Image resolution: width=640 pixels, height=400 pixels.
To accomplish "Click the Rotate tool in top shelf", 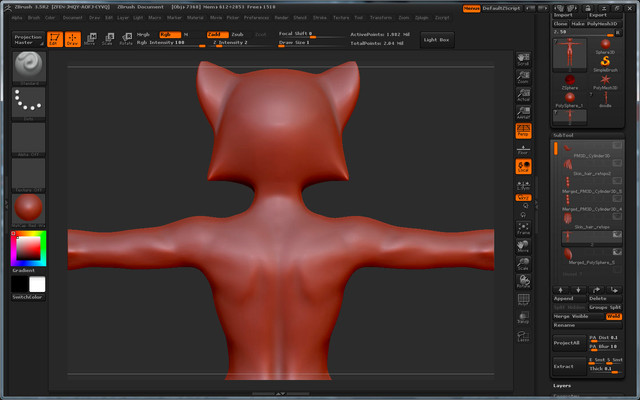I will coord(125,39).
